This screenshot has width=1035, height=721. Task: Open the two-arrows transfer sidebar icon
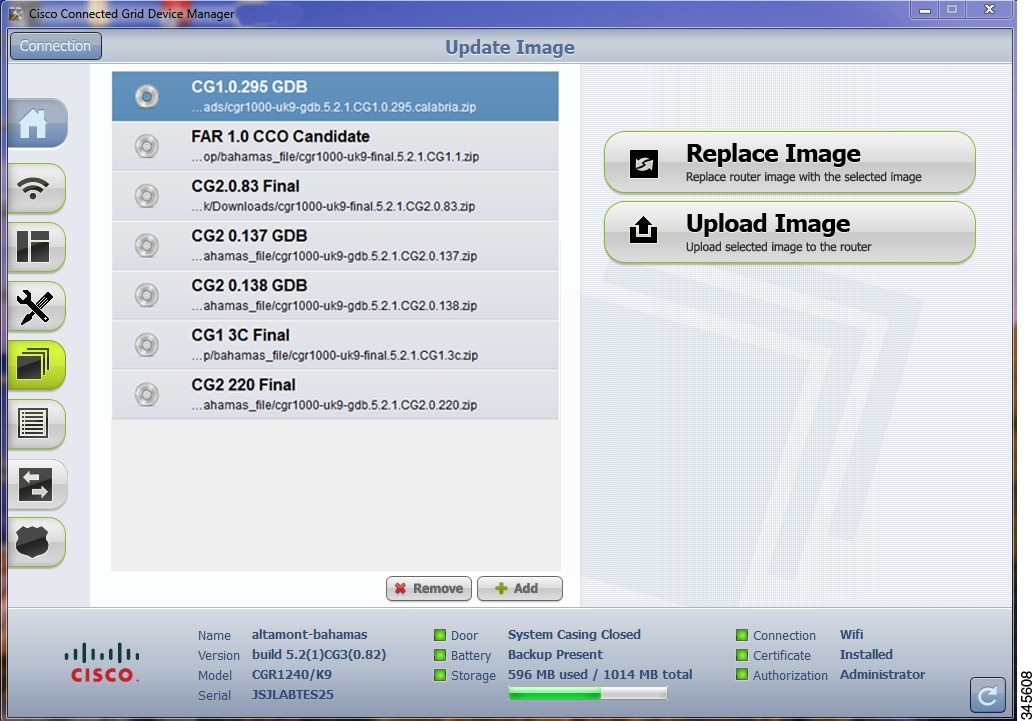click(37, 484)
